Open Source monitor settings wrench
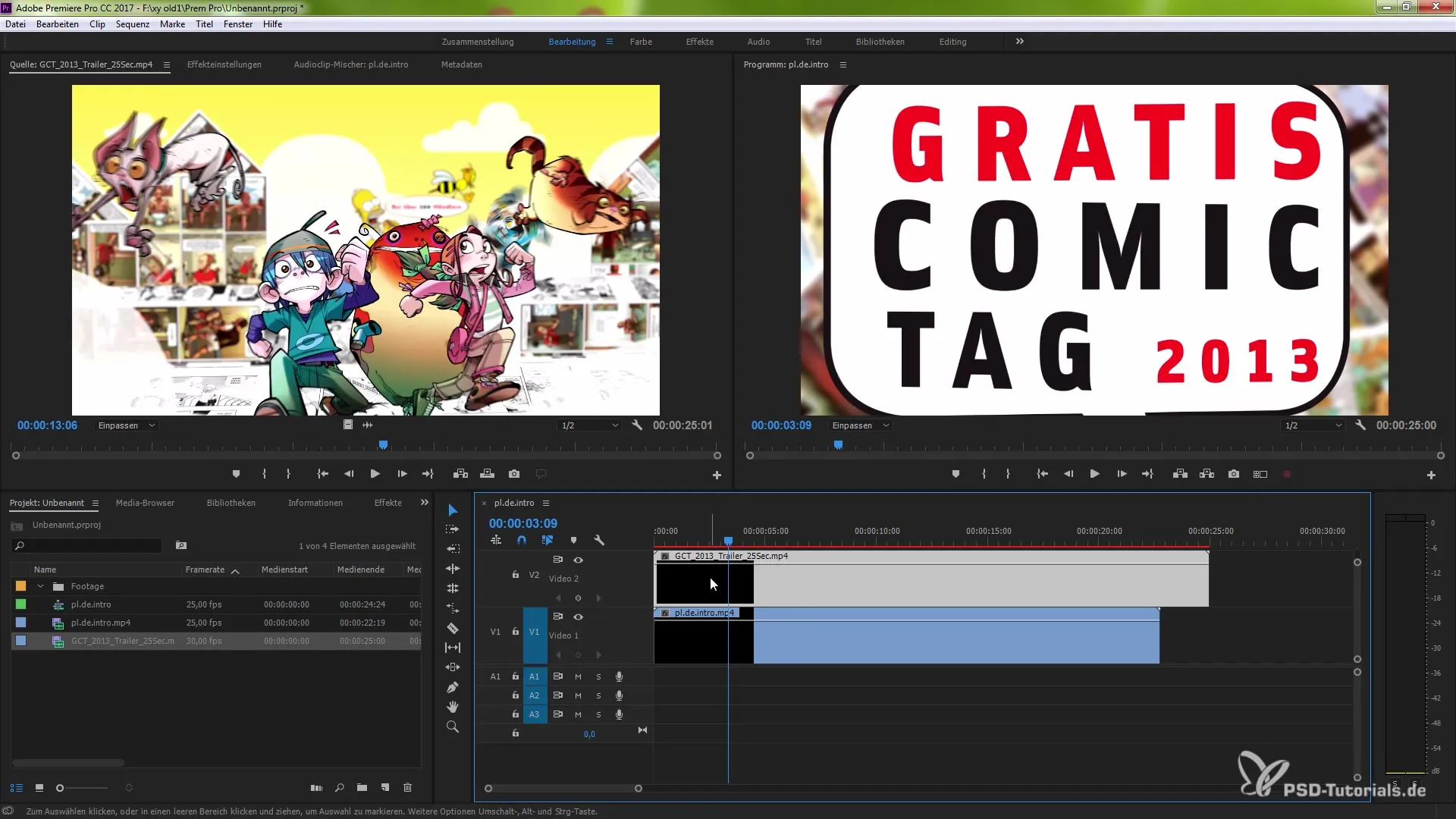This screenshot has width=1456, height=819. pyautogui.click(x=637, y=425)
